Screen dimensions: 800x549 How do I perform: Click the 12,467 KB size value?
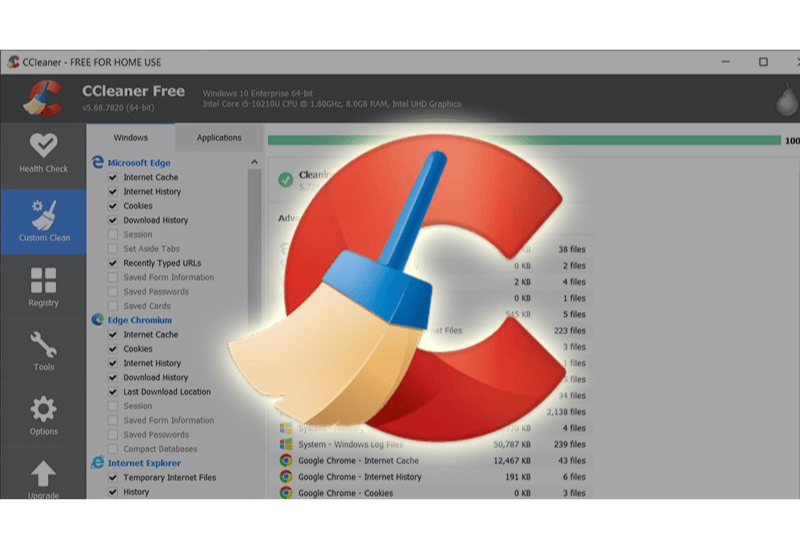(x=512, y=460)
